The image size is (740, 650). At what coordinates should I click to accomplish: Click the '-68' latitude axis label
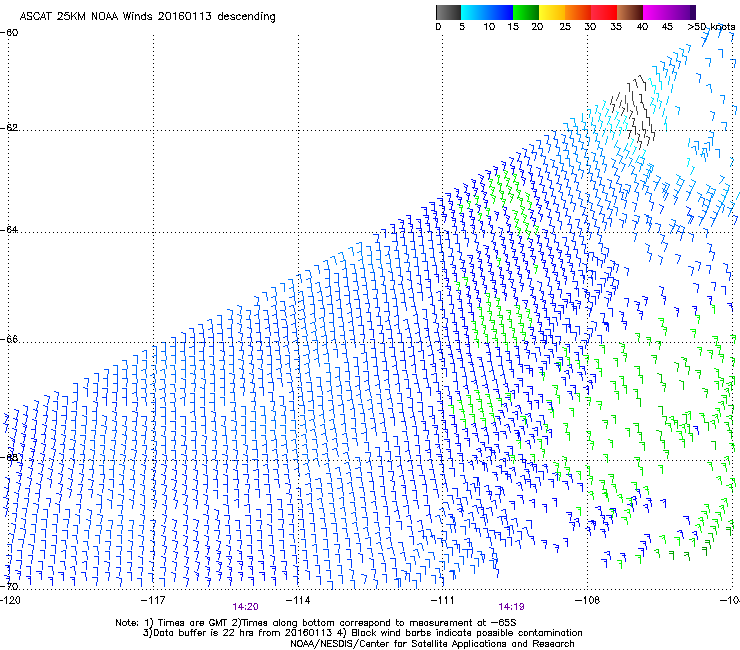(x=9, y=458)
